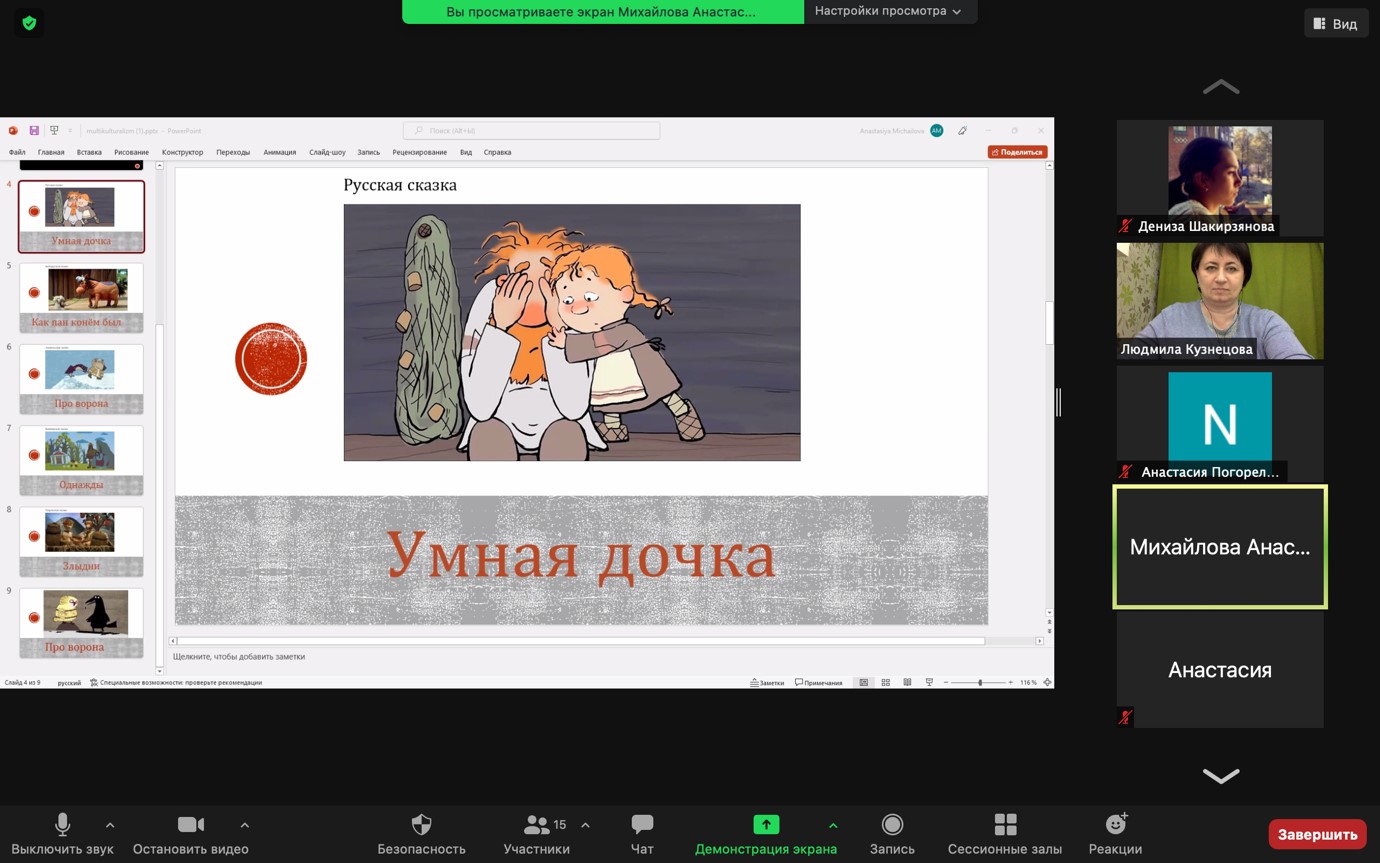Fit slide to window icon at the right of the status bar

tap(1047, 682)
